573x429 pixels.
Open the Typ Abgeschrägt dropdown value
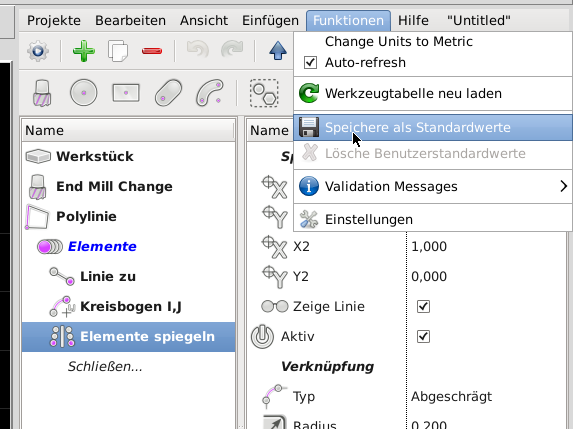click(x=451, y=396)
